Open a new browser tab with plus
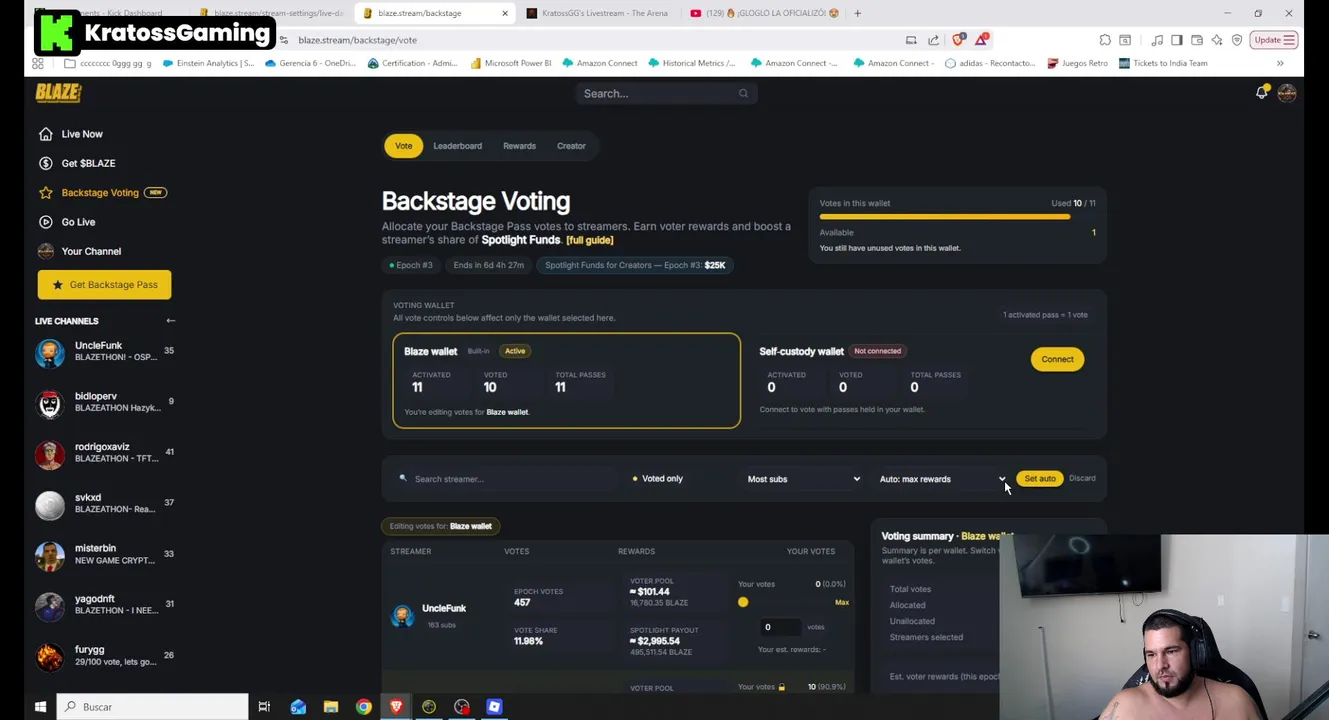 (x=857, y=13)
